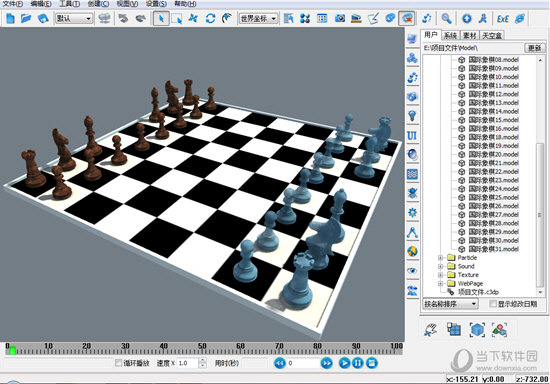Click the green timeline playhead marker
The height and width of the screenshot is (384, 550).
[13, 350]
